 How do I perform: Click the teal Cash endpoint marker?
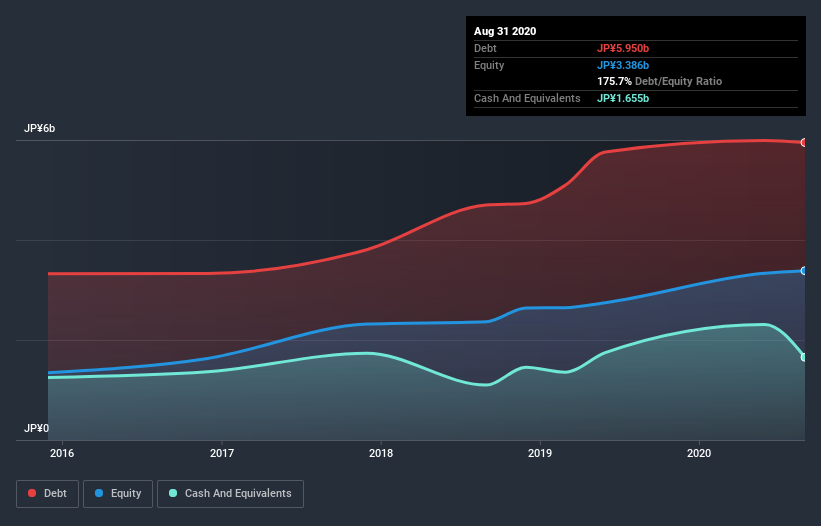click(x=804, y=357)
